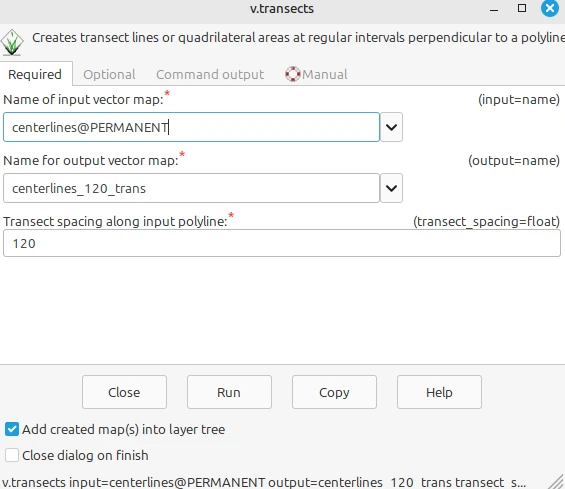
Task: Select the Required tab
Action: [35, 74]
